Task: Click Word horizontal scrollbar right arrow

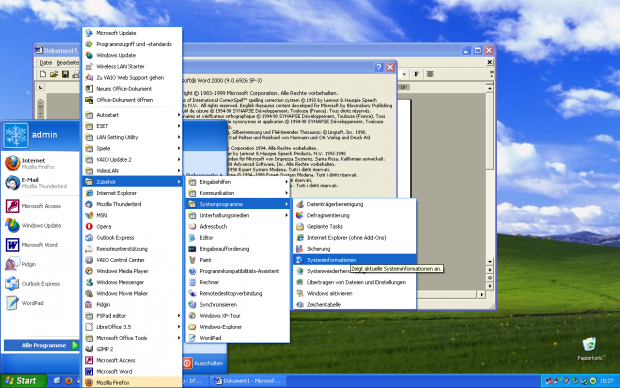Action: [481, 294]
